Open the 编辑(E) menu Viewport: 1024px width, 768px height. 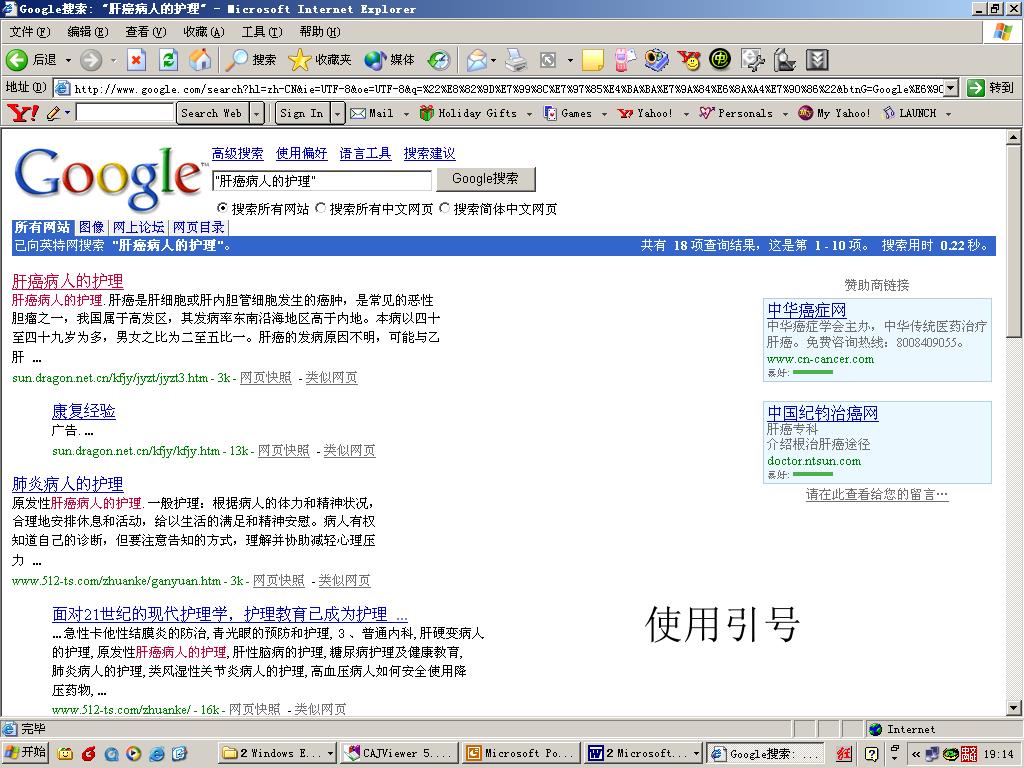pos(88,31)
